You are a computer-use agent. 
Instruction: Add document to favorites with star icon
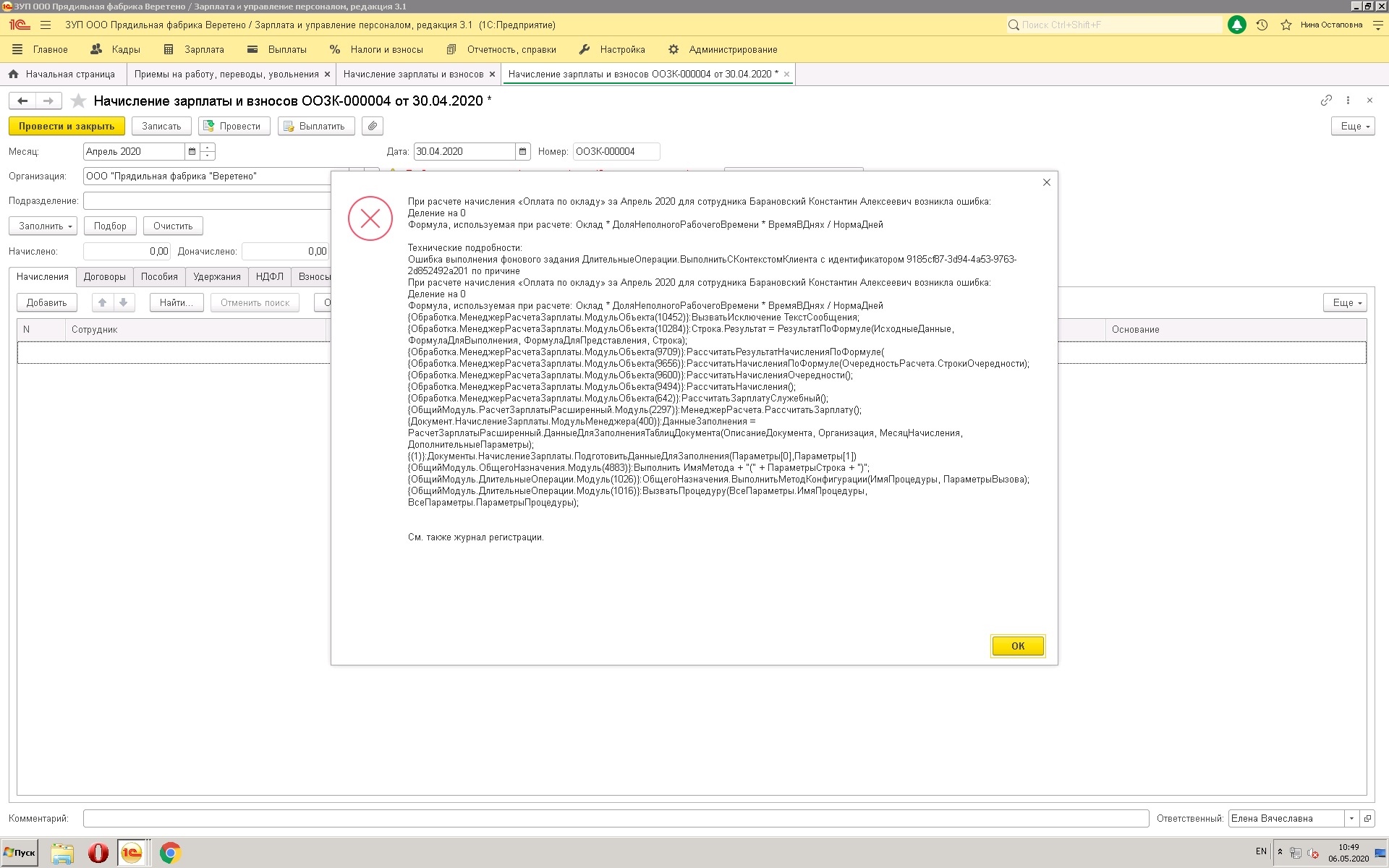pyautogui.click(x=79, y=101)
